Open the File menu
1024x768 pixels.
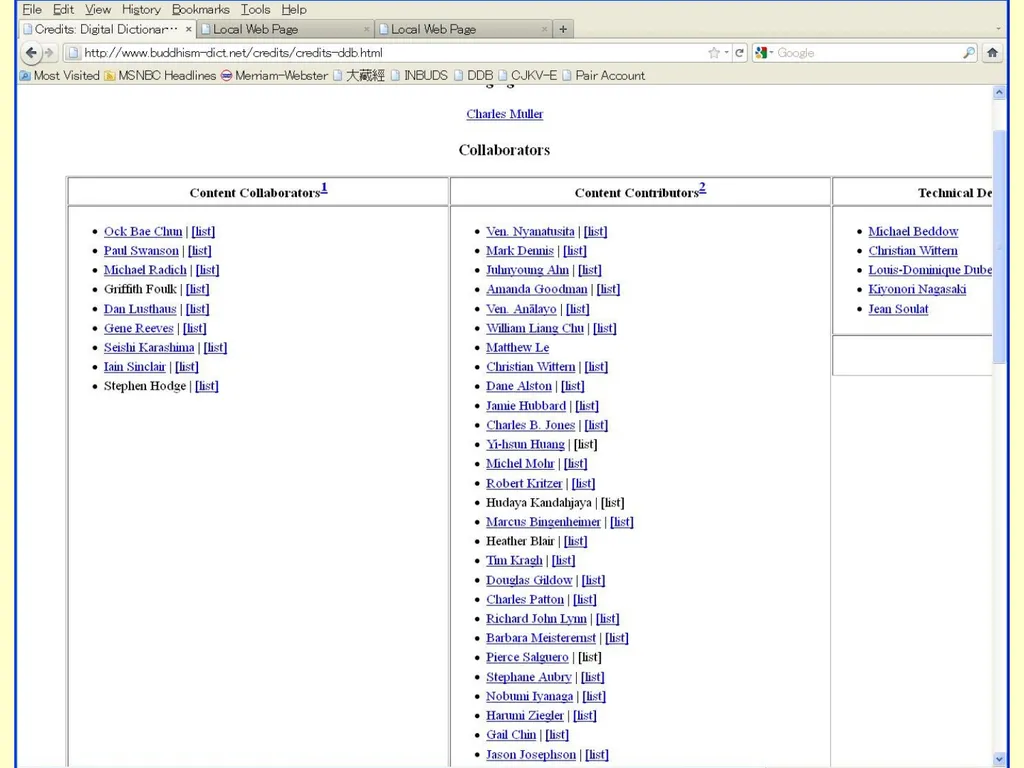(32, 9)
